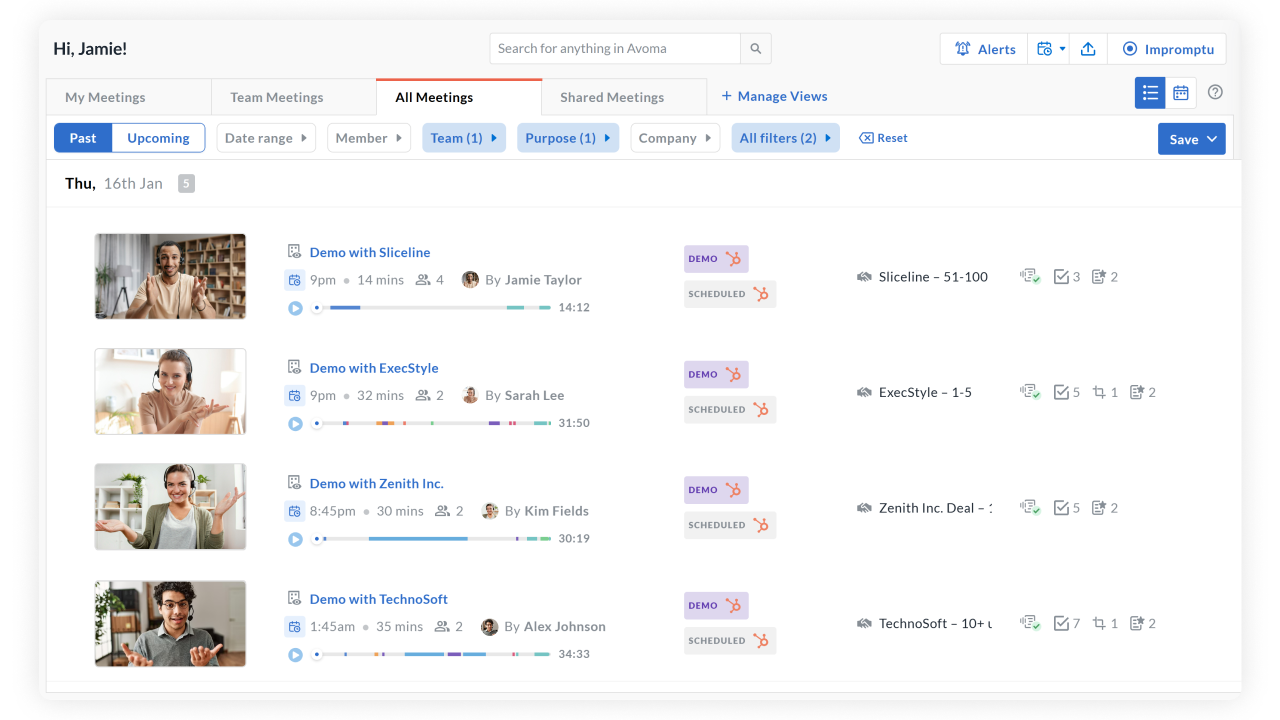Select the list view icon
Image resolution: width=1280 pixels, height=720 pixels.
coord(1150,93)
